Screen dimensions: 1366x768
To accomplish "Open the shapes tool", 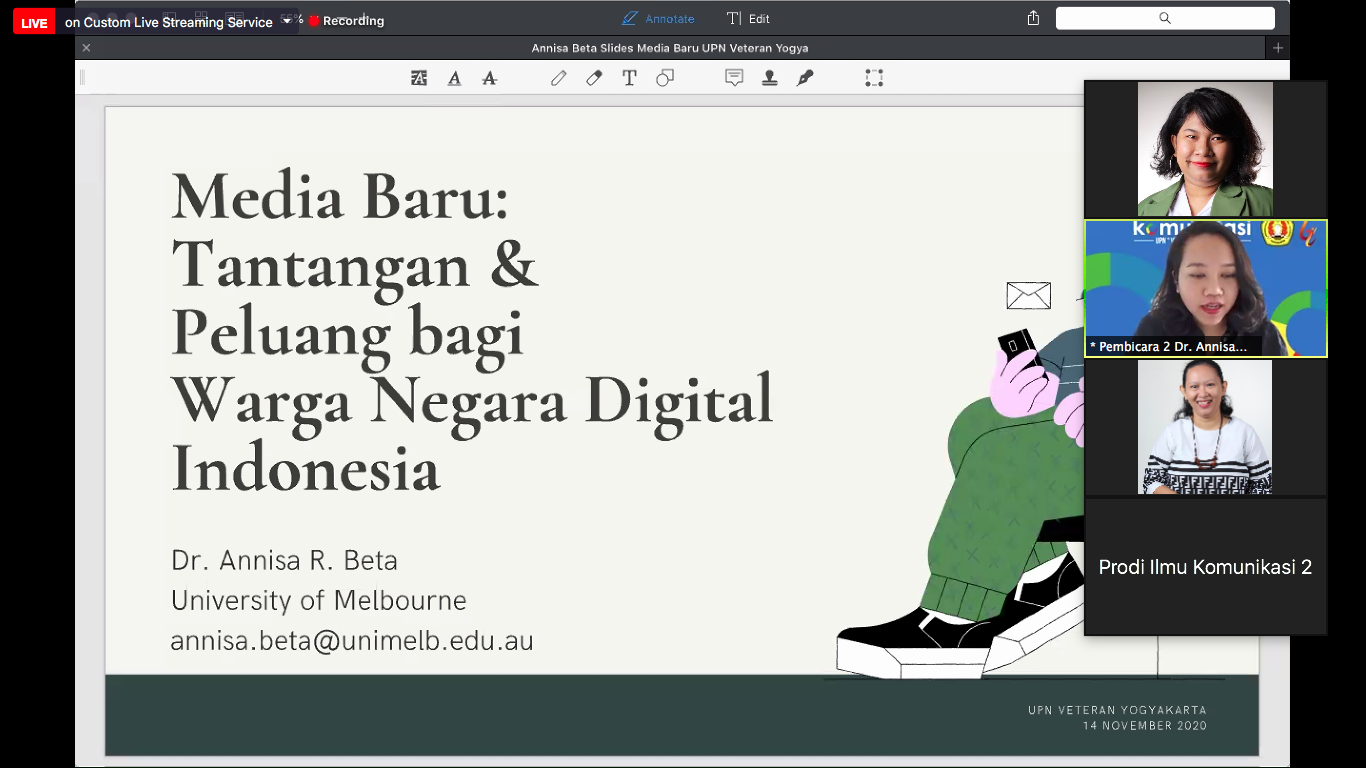I will pyautogui.click(x=665, y=78).
